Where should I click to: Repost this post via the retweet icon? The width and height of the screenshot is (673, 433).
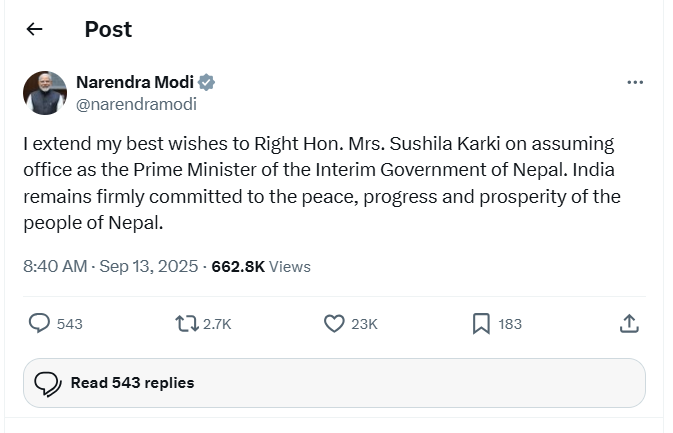187,323
